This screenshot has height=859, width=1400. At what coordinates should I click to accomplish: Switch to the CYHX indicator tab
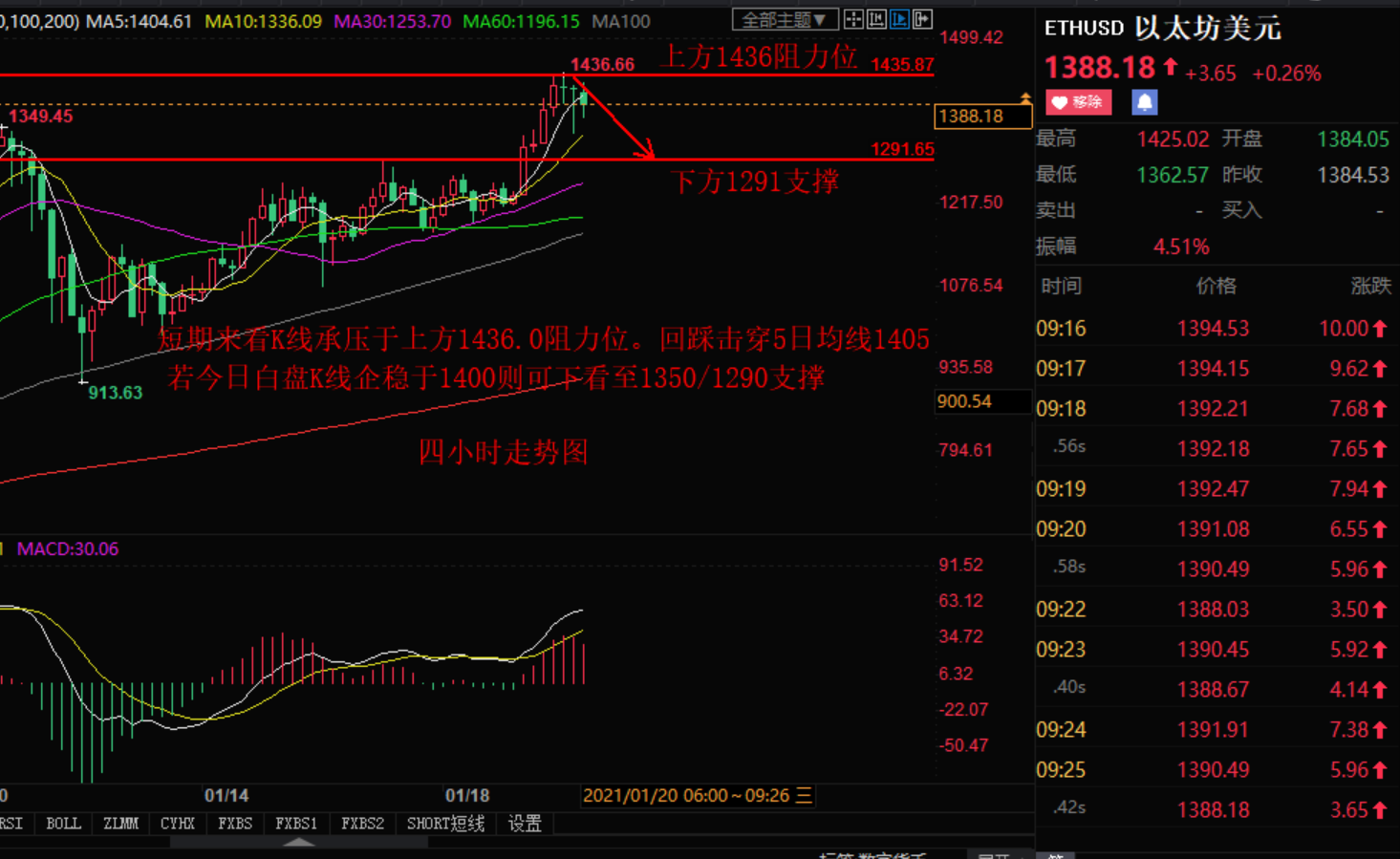[178, 824]
